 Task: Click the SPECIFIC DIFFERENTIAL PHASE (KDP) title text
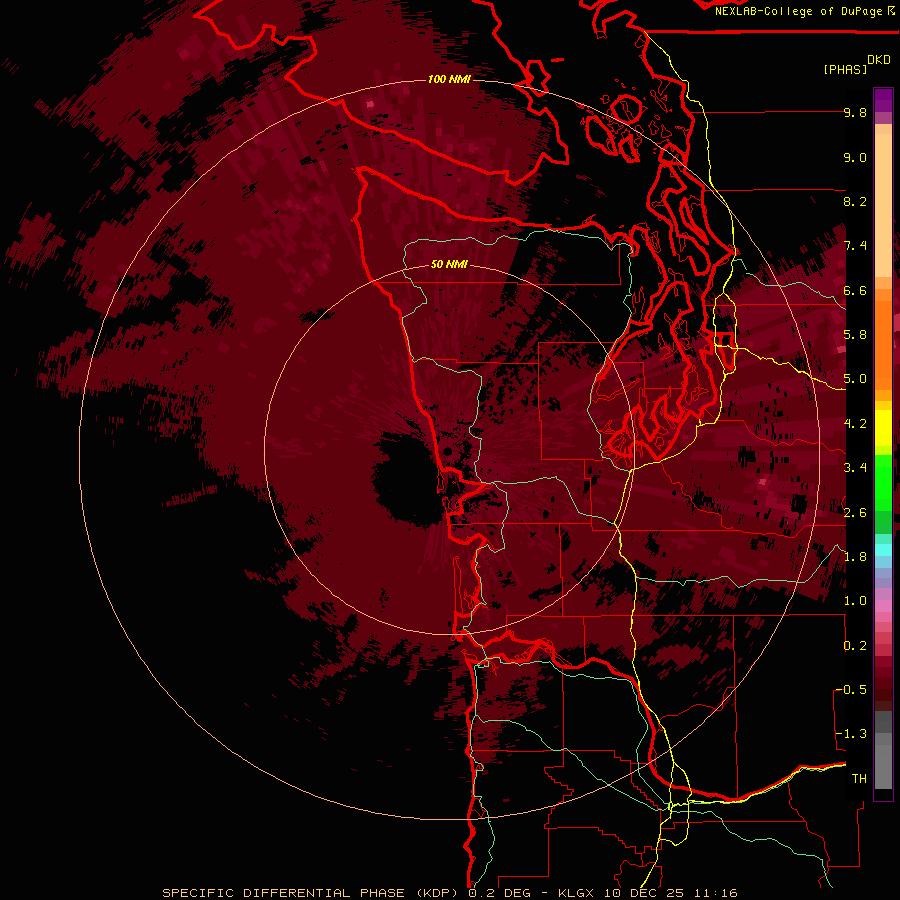(x=312, y=893)
